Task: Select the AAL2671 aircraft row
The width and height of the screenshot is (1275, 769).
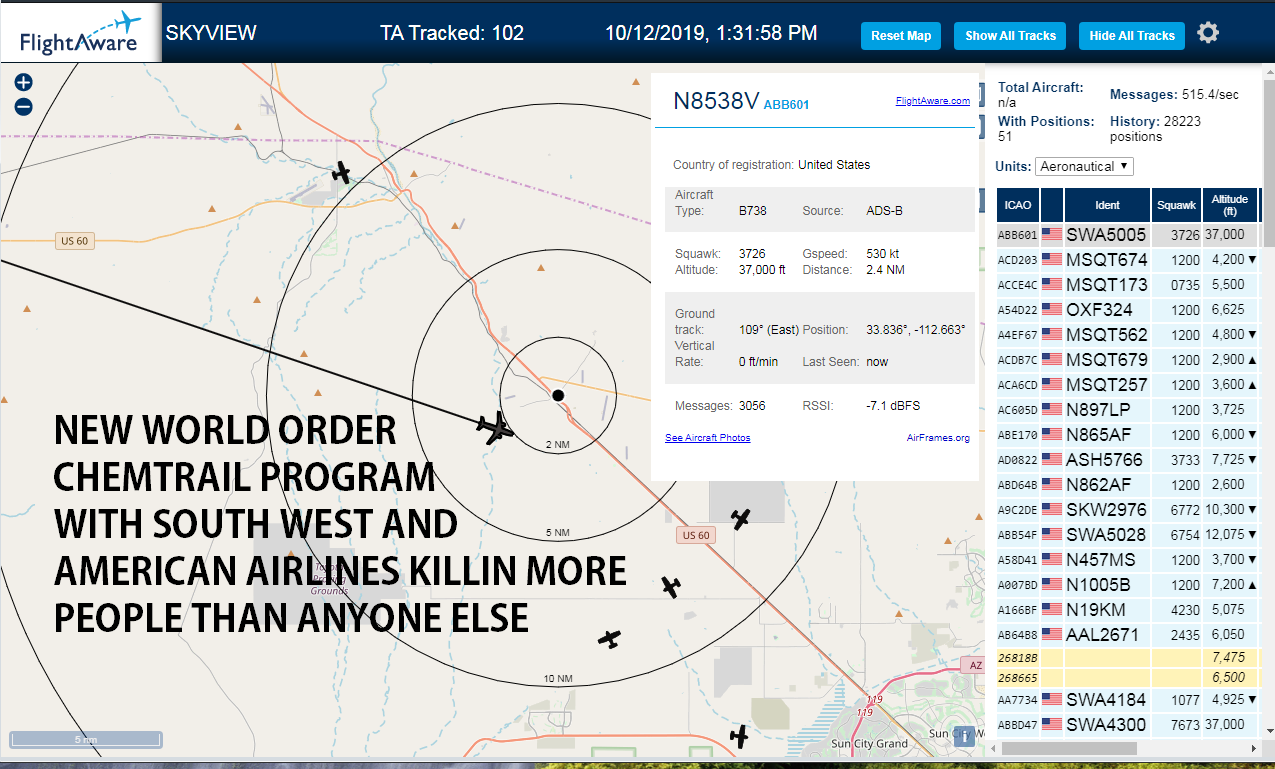Action: click(x=1127, y=634)
